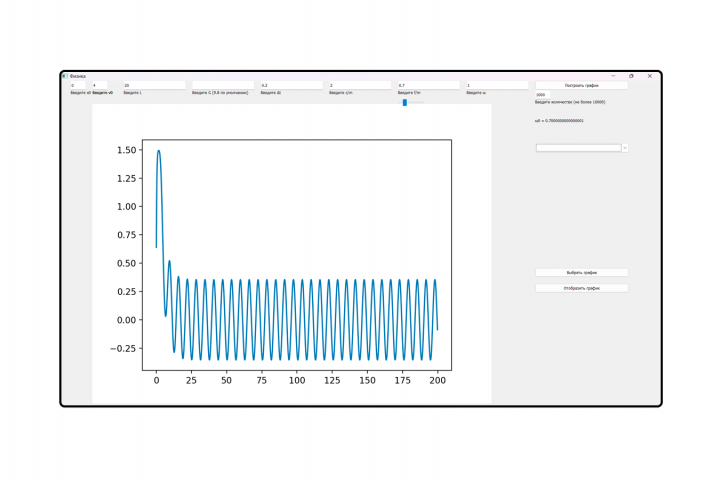720x480 pixels.
Task: Click inside the graph selection combo box
Action: click(579, 148)
